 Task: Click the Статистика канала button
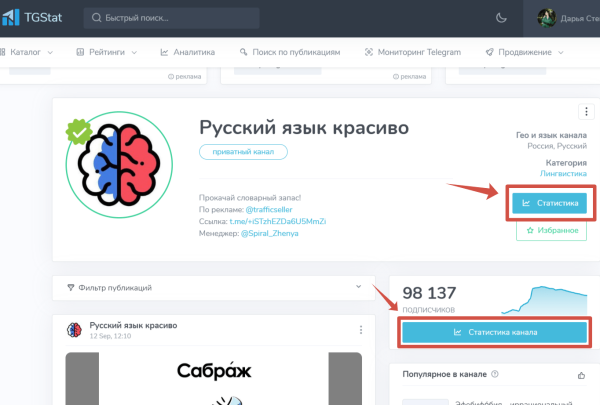click(x=494, y=332)
